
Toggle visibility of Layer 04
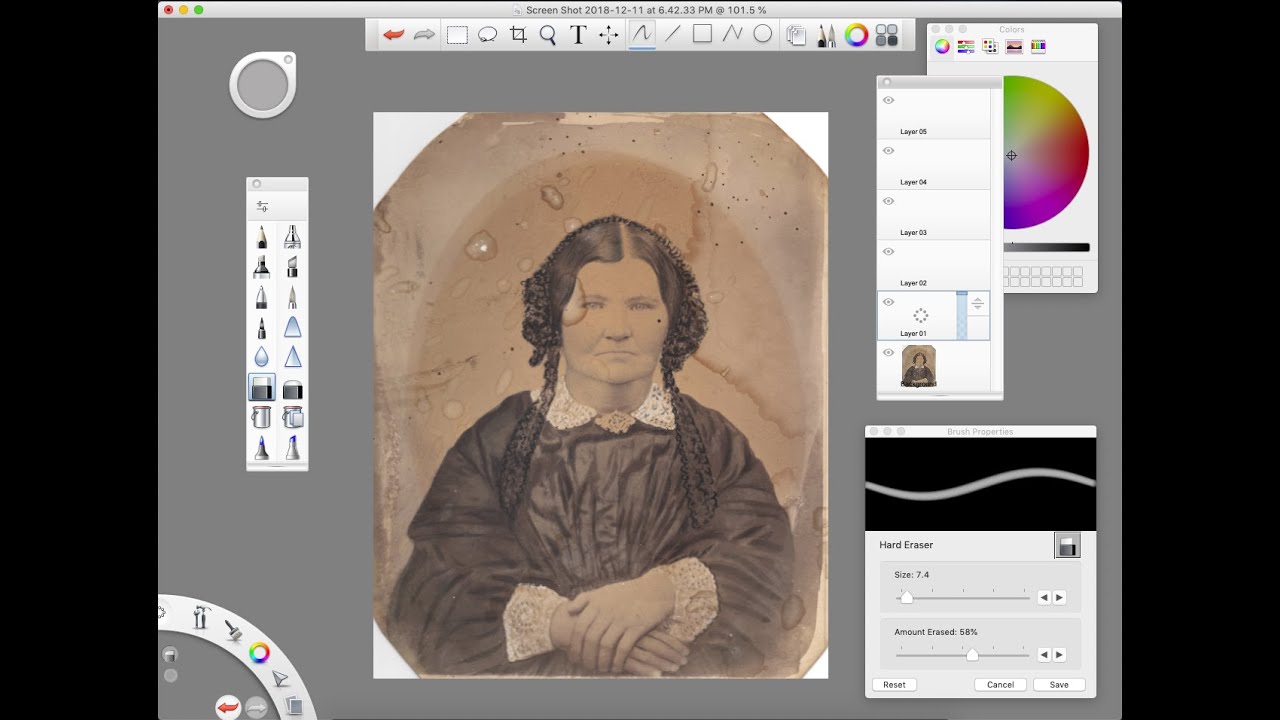(888, 151)
